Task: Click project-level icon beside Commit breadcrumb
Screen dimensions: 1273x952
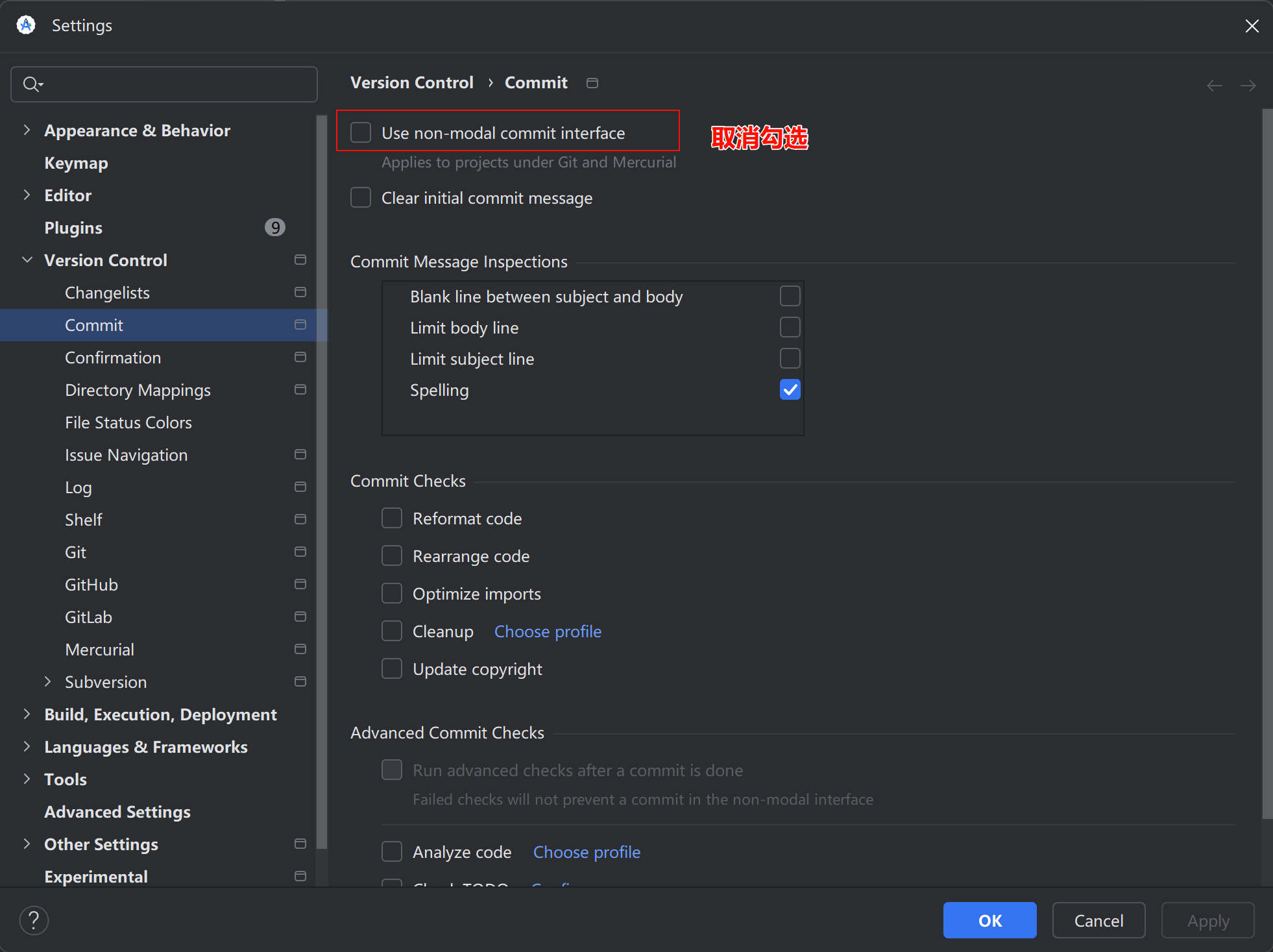Action: [x=592, y=83]
